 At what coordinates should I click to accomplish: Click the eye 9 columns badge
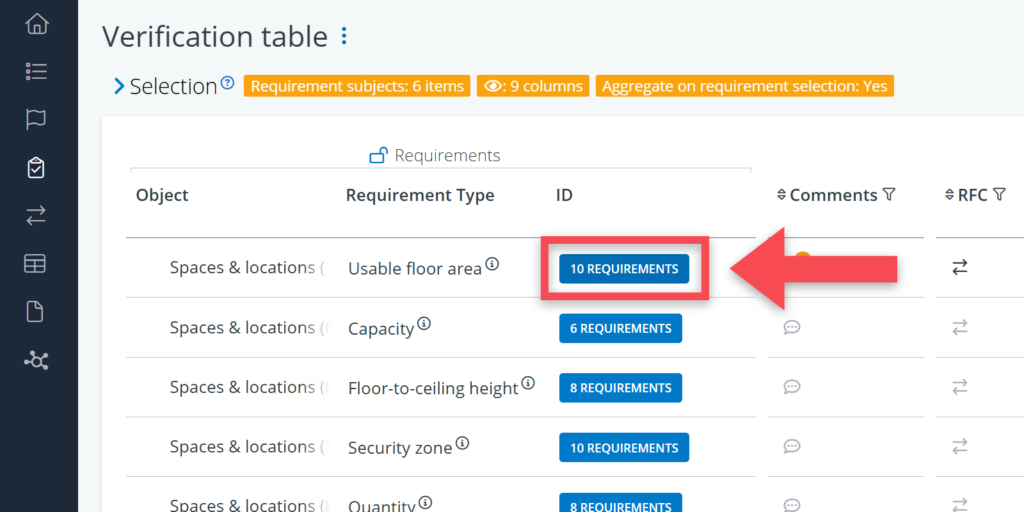tap(533, 86)
